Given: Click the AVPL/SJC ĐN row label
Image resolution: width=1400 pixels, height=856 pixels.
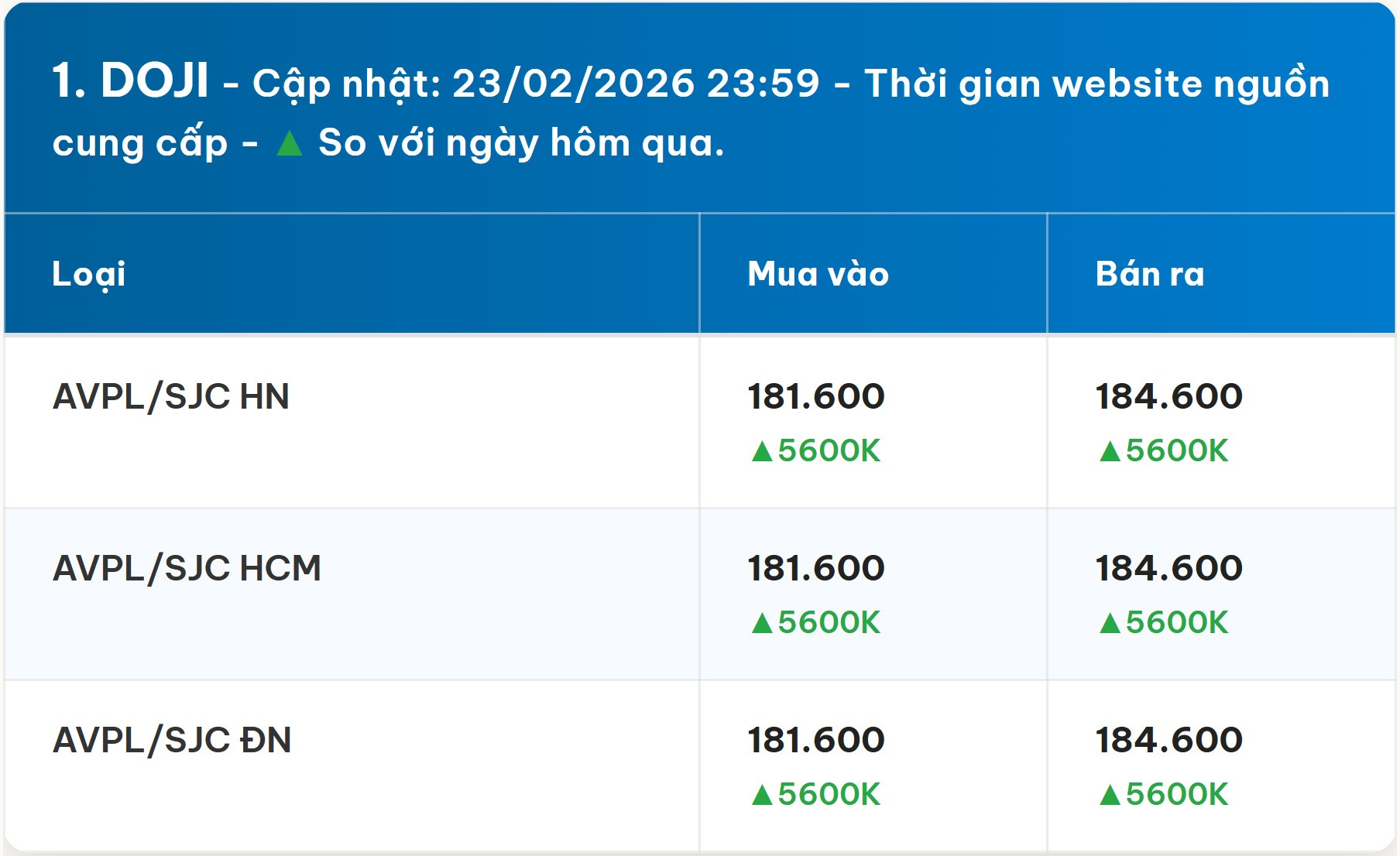Looking at the screenshot, I should click(172, 740).
